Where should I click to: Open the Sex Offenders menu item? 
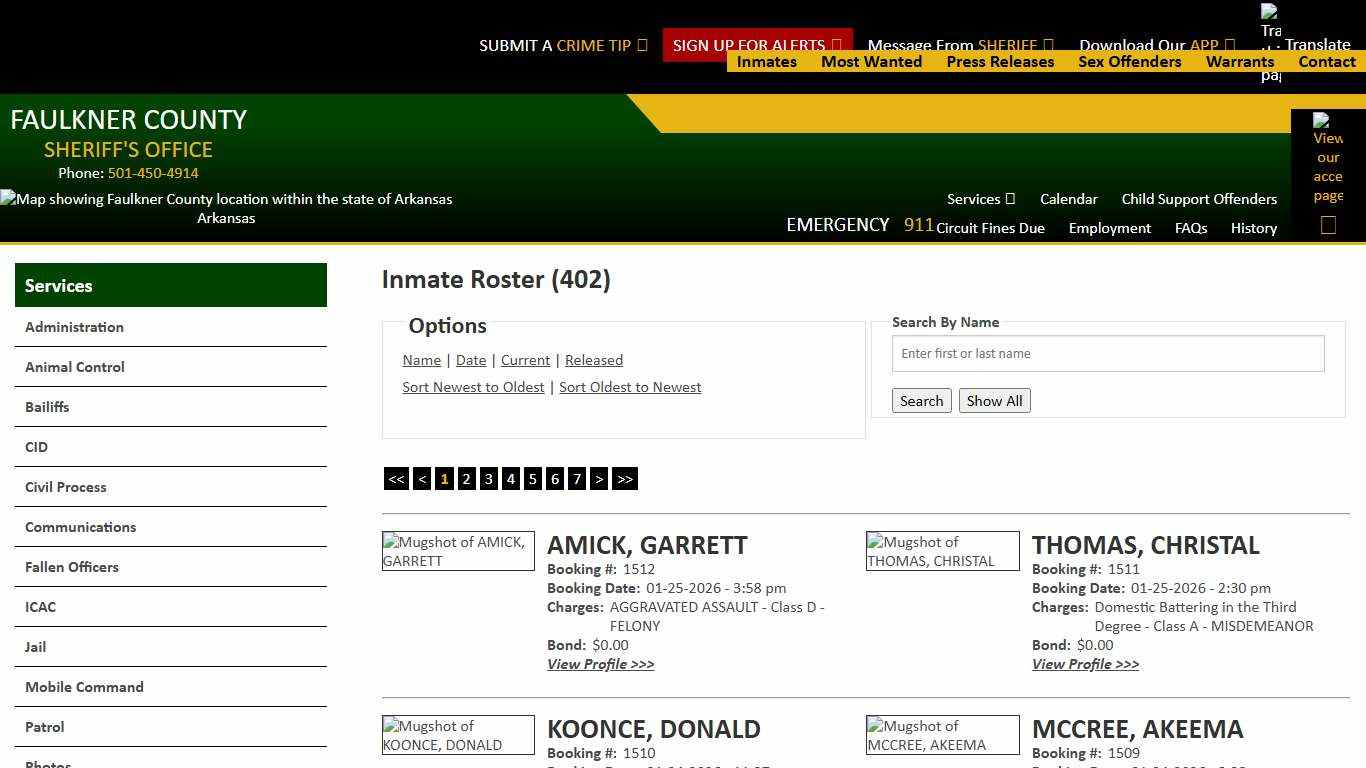pyautogui.click(x=1130, y=61)
